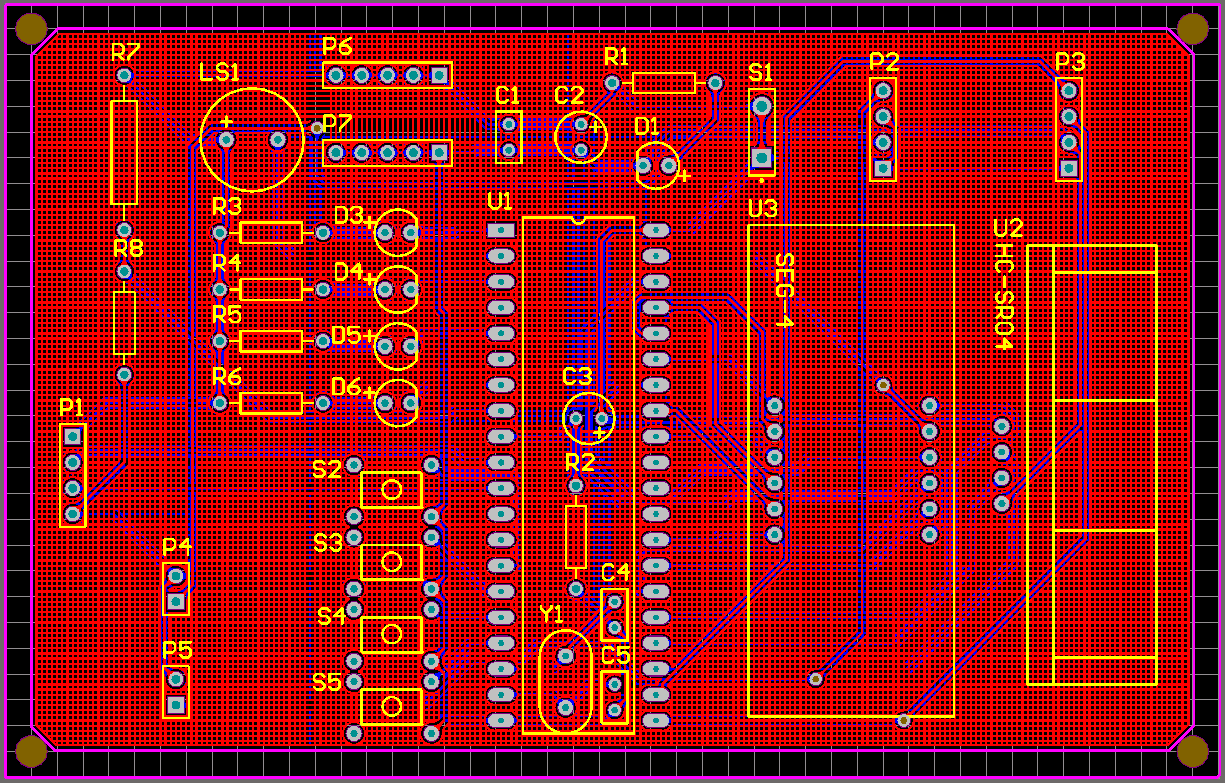Click push button S2 footprint

click(392, 490)
